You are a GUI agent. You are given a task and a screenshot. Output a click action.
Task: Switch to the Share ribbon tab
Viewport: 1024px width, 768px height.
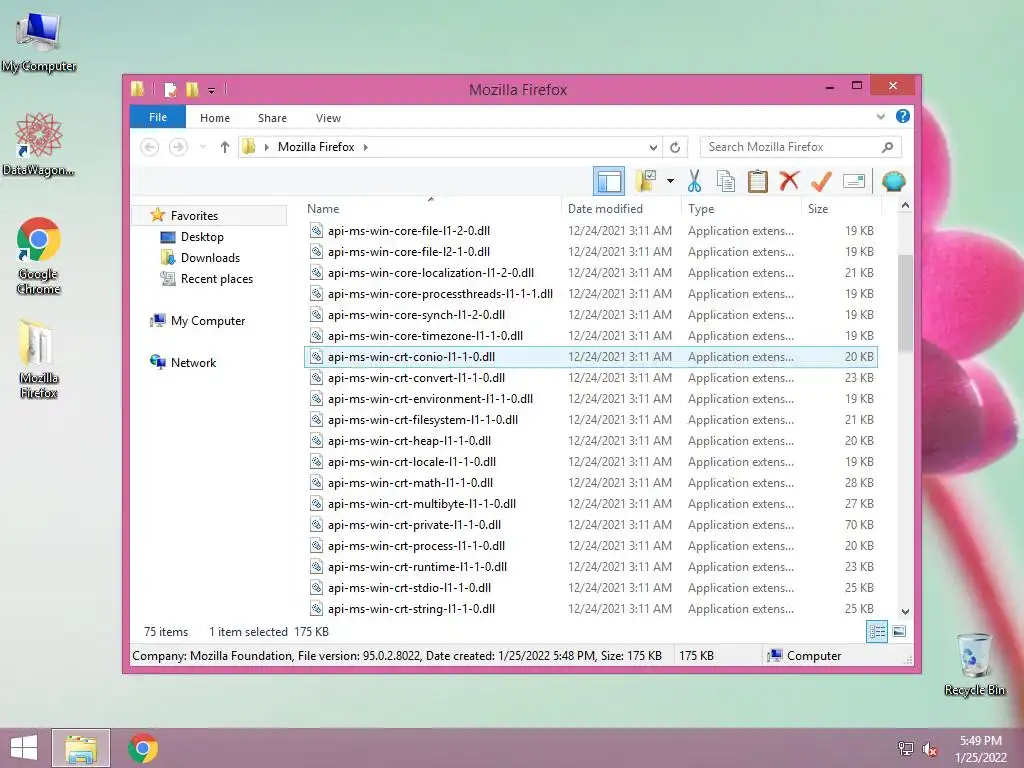tap(272, 118)
